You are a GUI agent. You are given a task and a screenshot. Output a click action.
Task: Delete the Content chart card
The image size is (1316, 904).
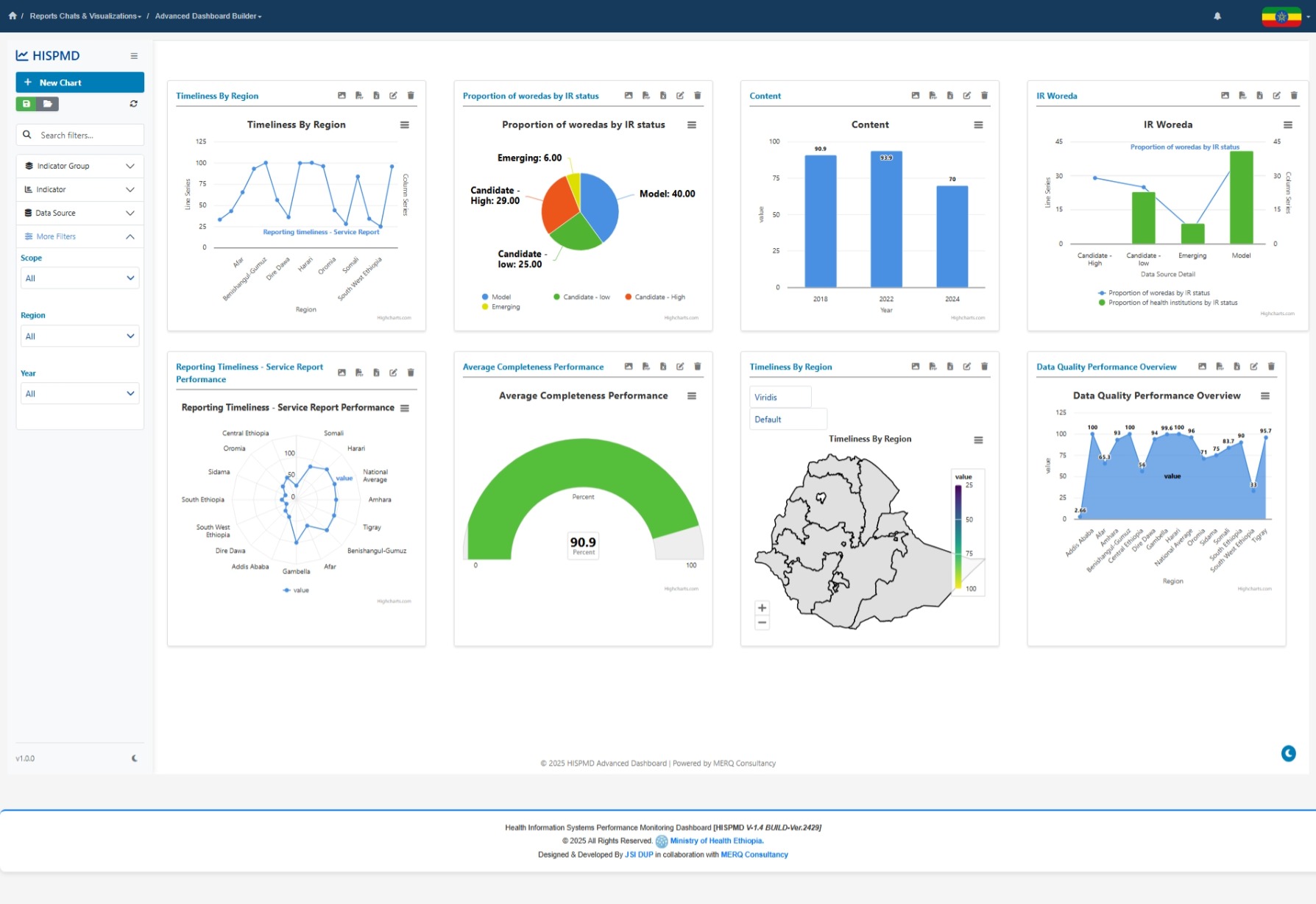click(984, 96)
